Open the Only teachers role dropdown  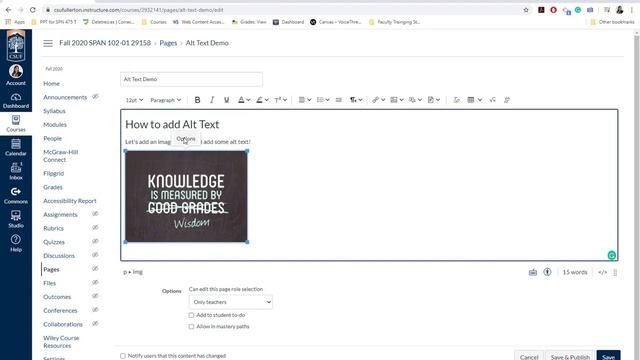click(231, 302)
